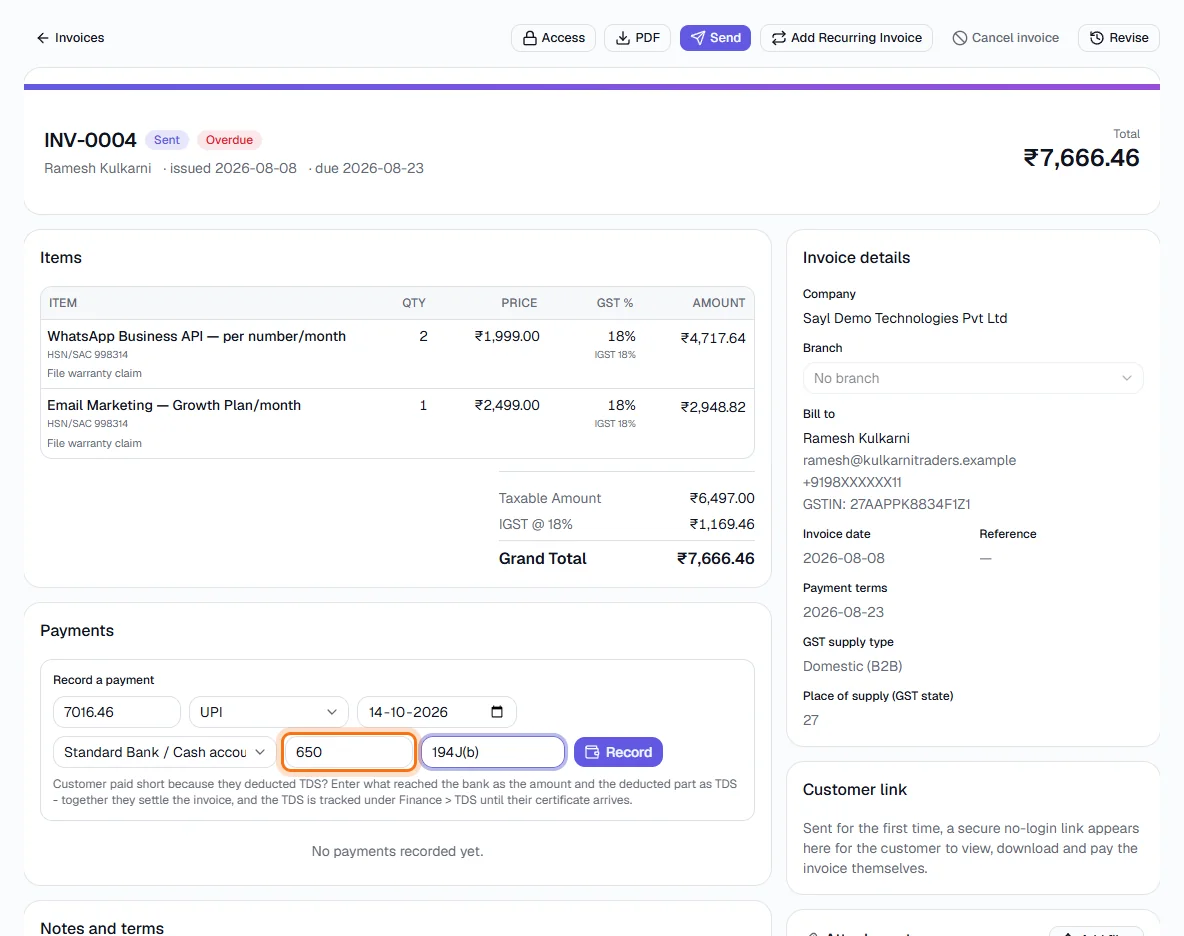Click the email ramesh@kulkarnitraders.example

909,460
